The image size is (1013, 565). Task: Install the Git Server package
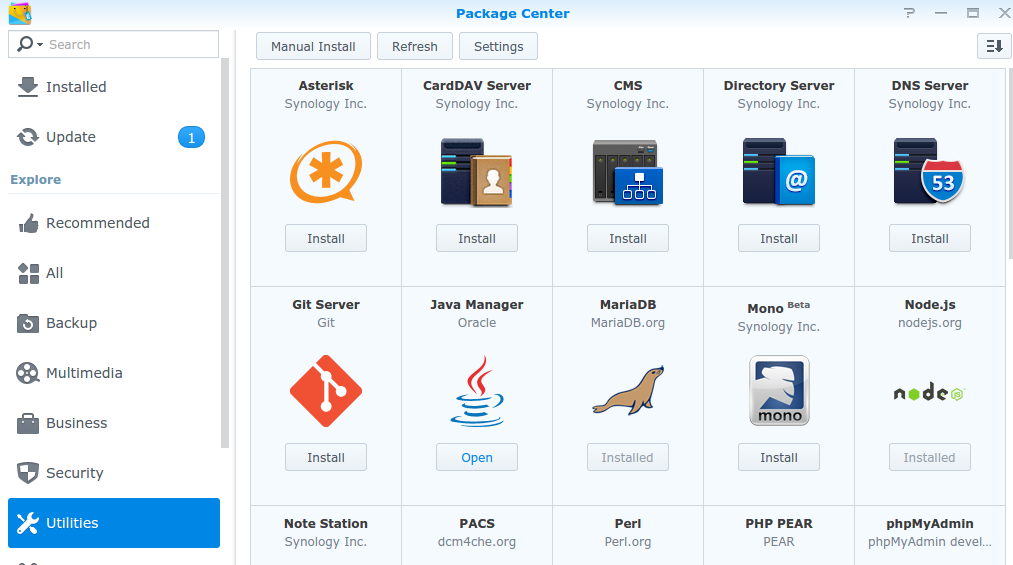pyautogui.click(x=326, y=457)
